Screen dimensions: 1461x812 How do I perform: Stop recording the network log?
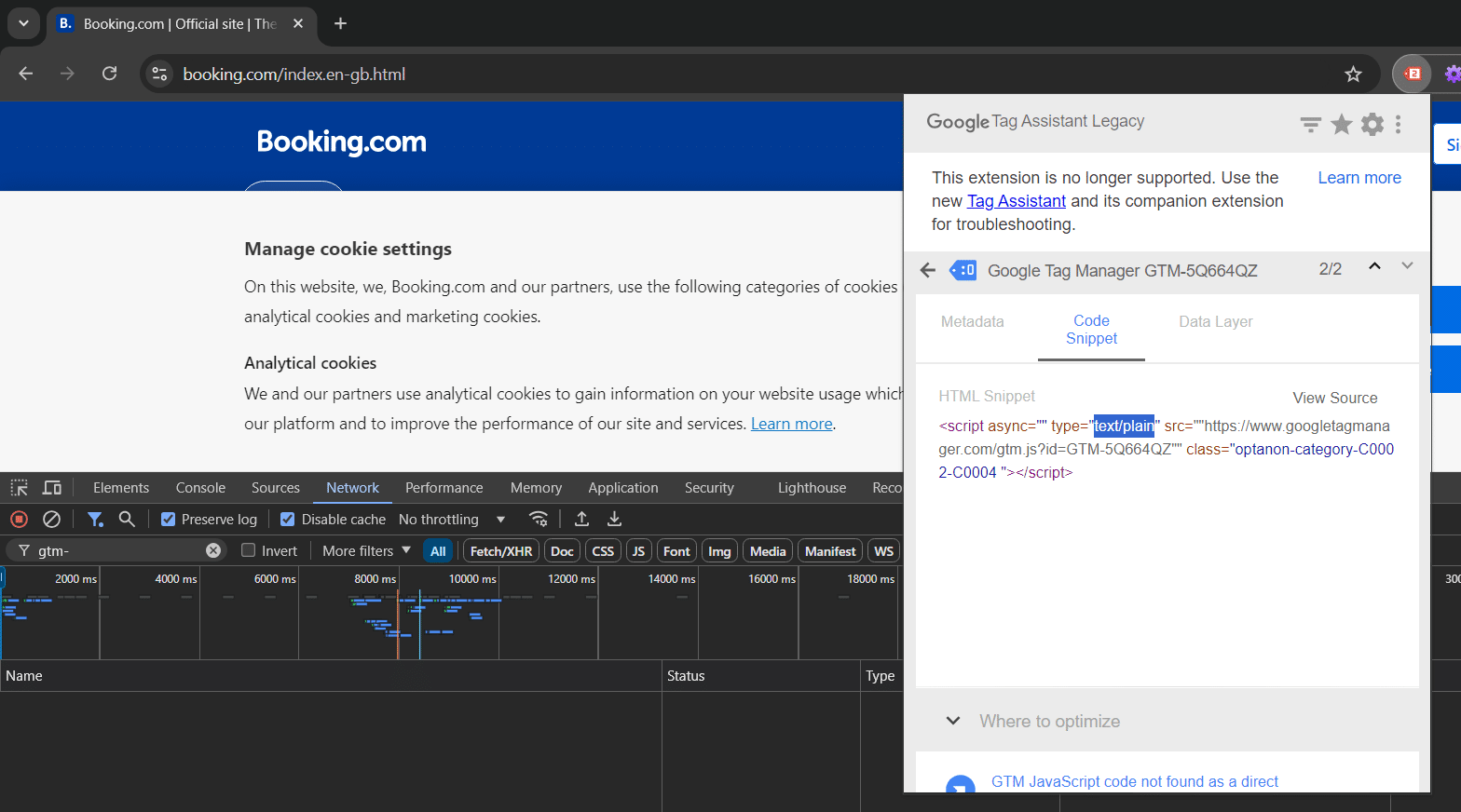click(x=19, y=520)
